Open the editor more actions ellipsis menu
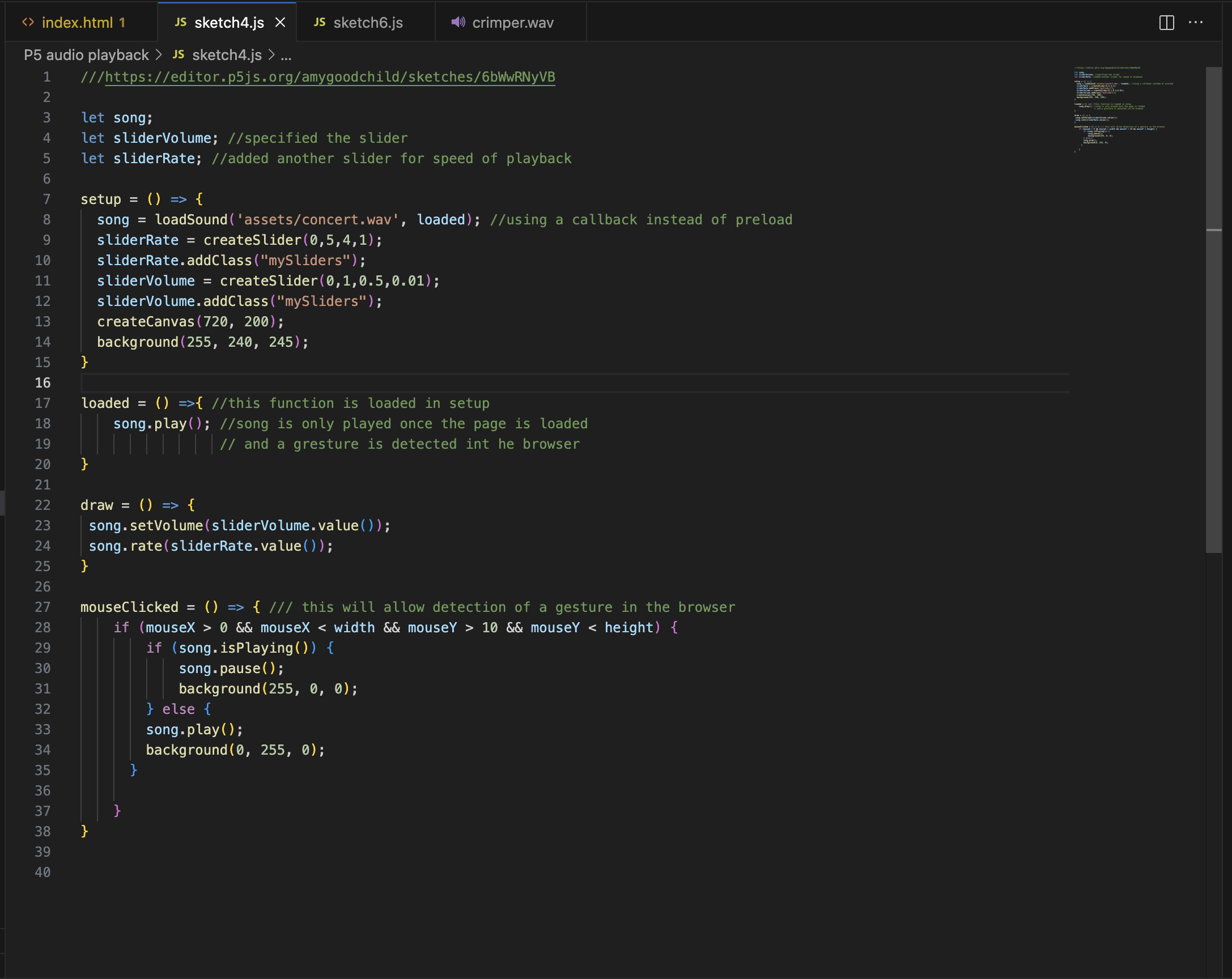The width and height of the screenshot is (1232, 979). pos(1196,23)
